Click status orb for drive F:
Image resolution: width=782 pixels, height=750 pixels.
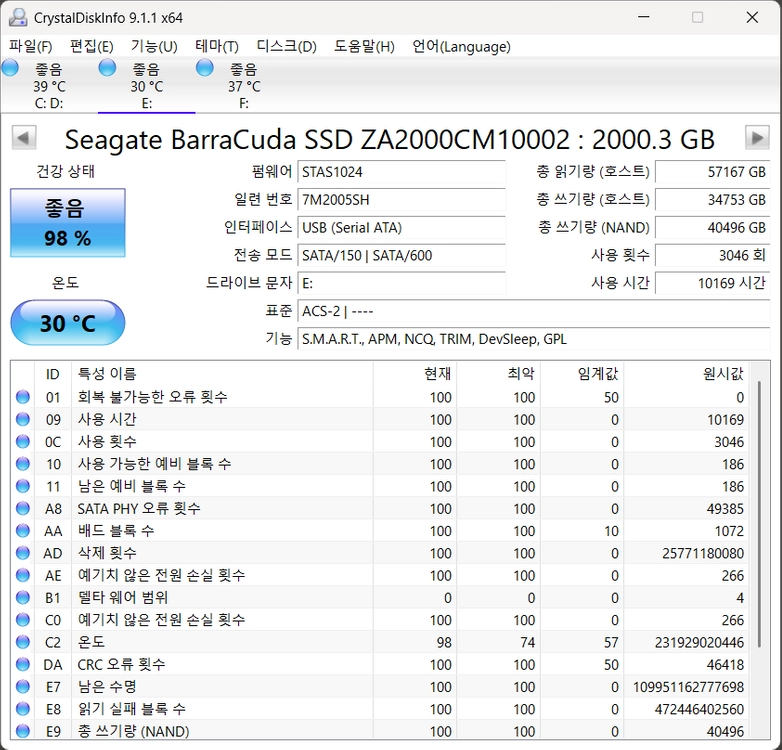tap(204, 67)
